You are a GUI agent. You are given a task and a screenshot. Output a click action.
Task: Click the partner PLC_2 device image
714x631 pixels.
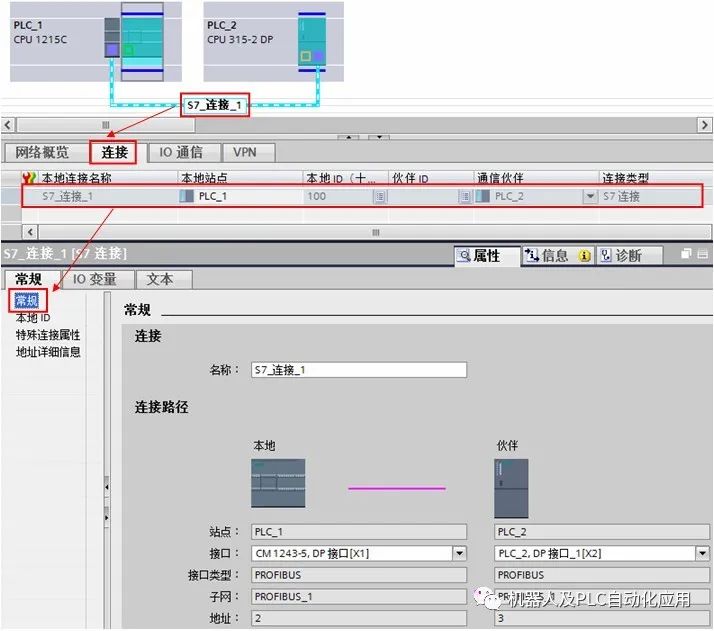[x=511, y=489]
